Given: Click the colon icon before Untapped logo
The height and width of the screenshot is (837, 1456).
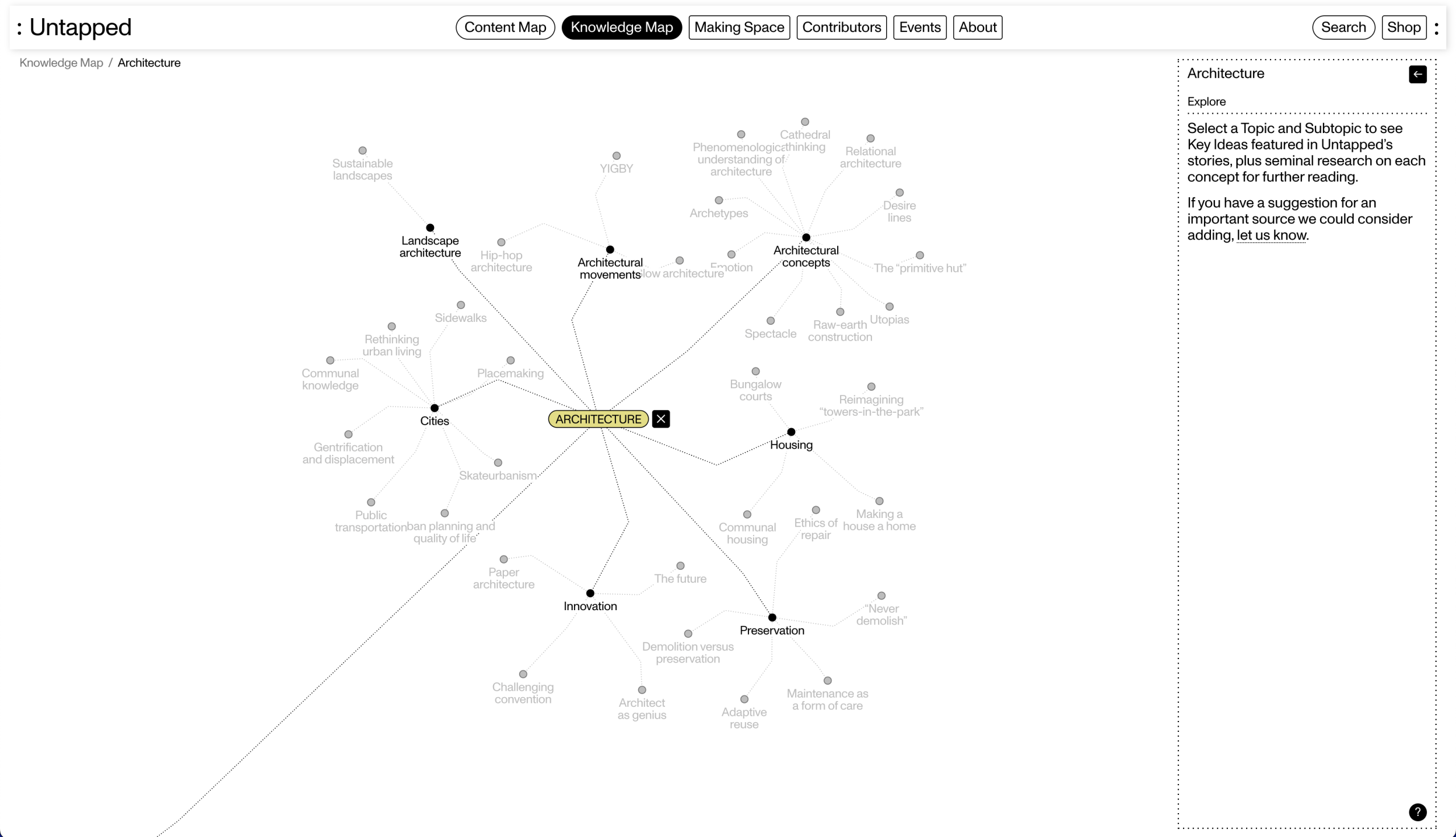Looking at the screenshot, I should pyautogui.click(x=19, y=28).
